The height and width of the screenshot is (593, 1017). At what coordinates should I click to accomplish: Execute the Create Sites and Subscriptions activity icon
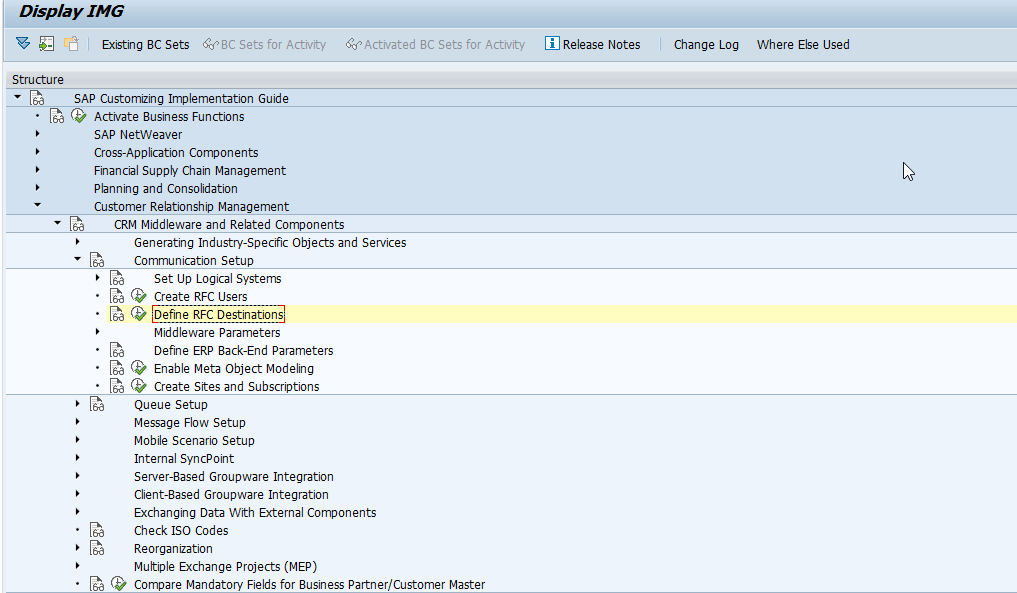[x=139, y=386]
